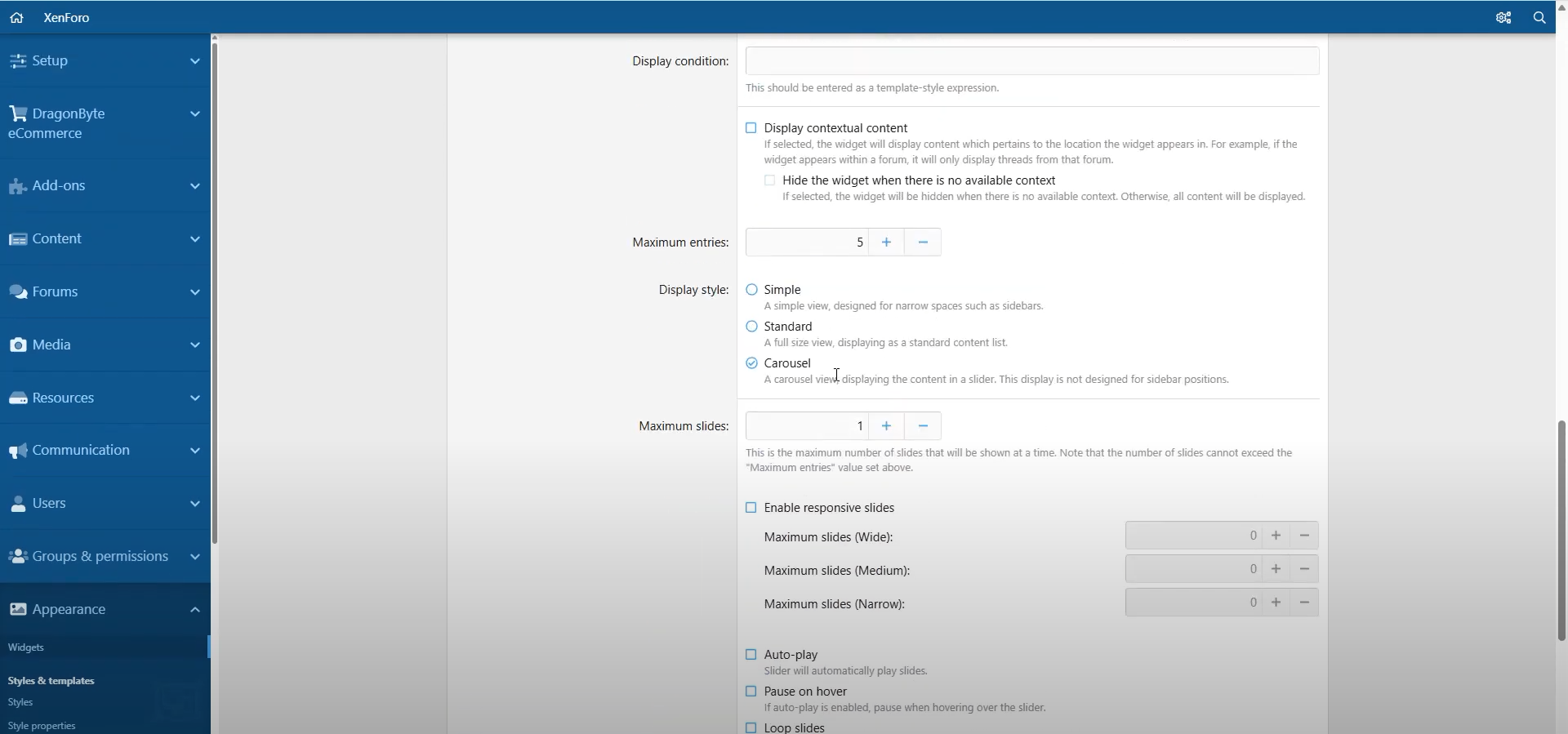
Task: Click the search magnifier icon
Action: (1539, 17)
